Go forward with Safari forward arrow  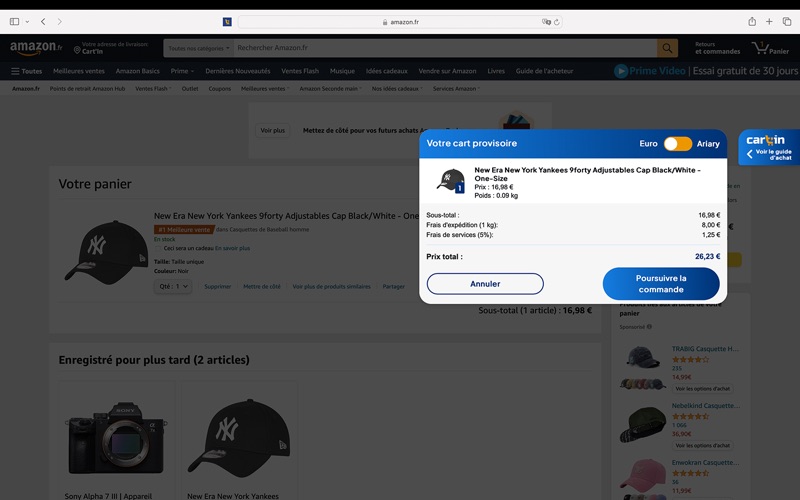60,21
